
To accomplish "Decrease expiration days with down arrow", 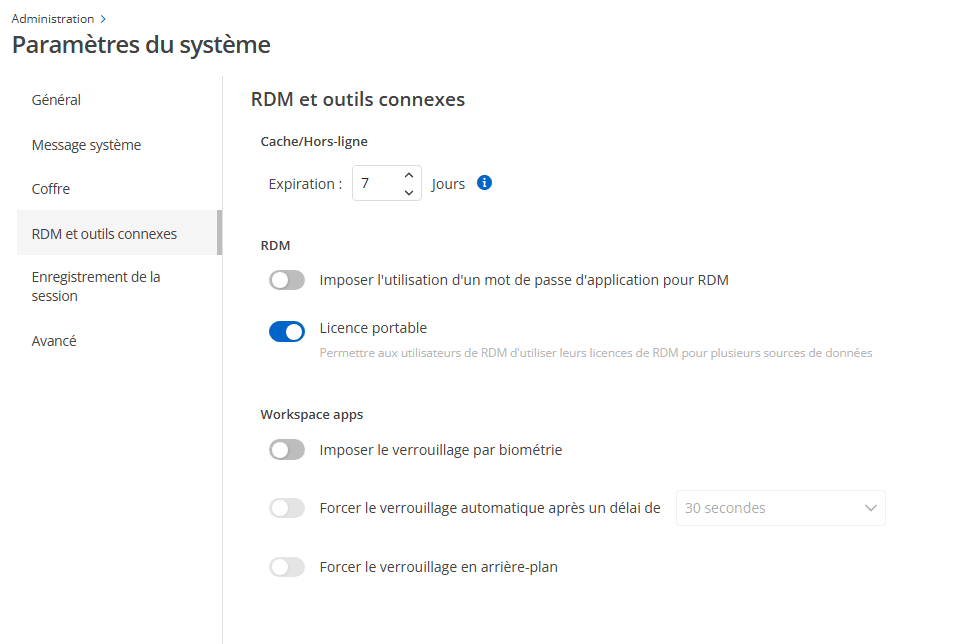I will tap(408, 192).
